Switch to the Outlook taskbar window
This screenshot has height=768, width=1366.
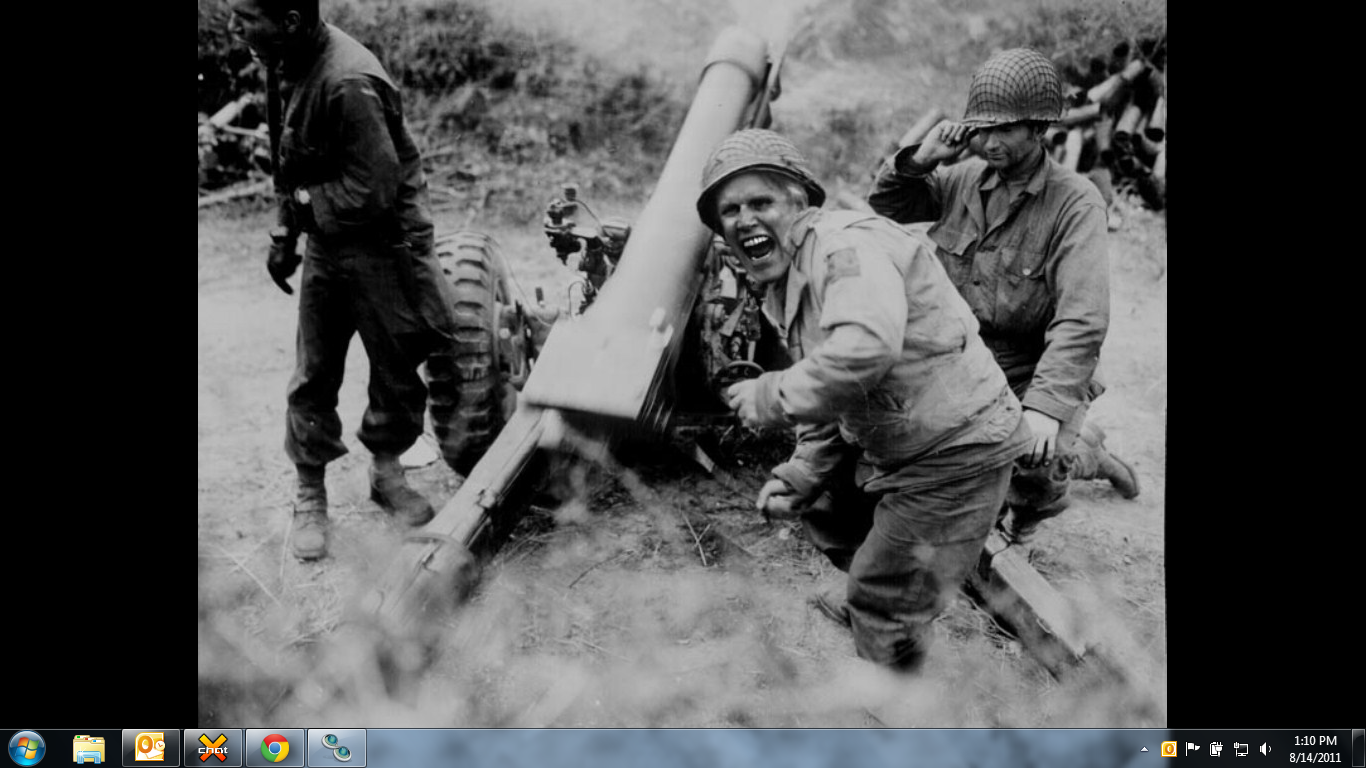[x=150, y=748]
